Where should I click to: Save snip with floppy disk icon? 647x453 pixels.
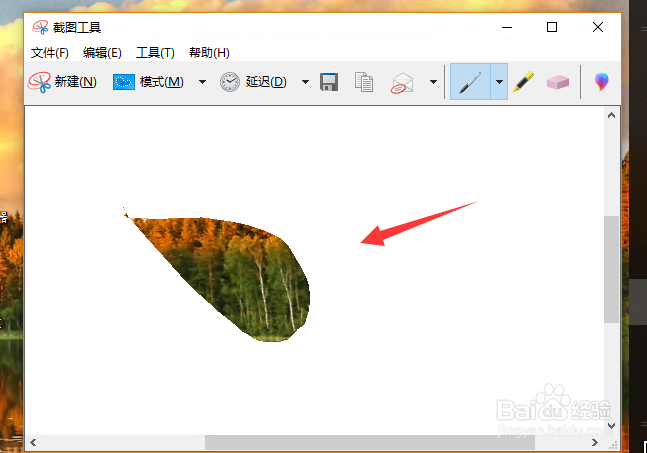pyautogui.click(x=329, y=82)
